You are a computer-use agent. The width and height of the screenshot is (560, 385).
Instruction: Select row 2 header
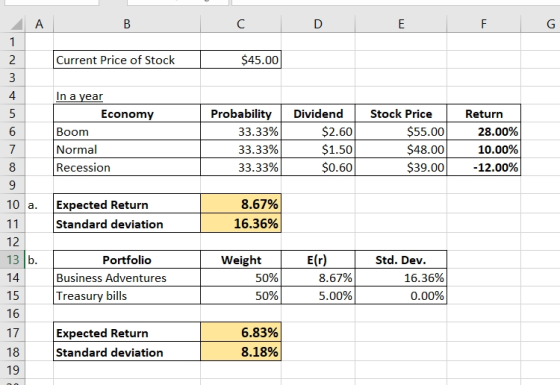12,60
